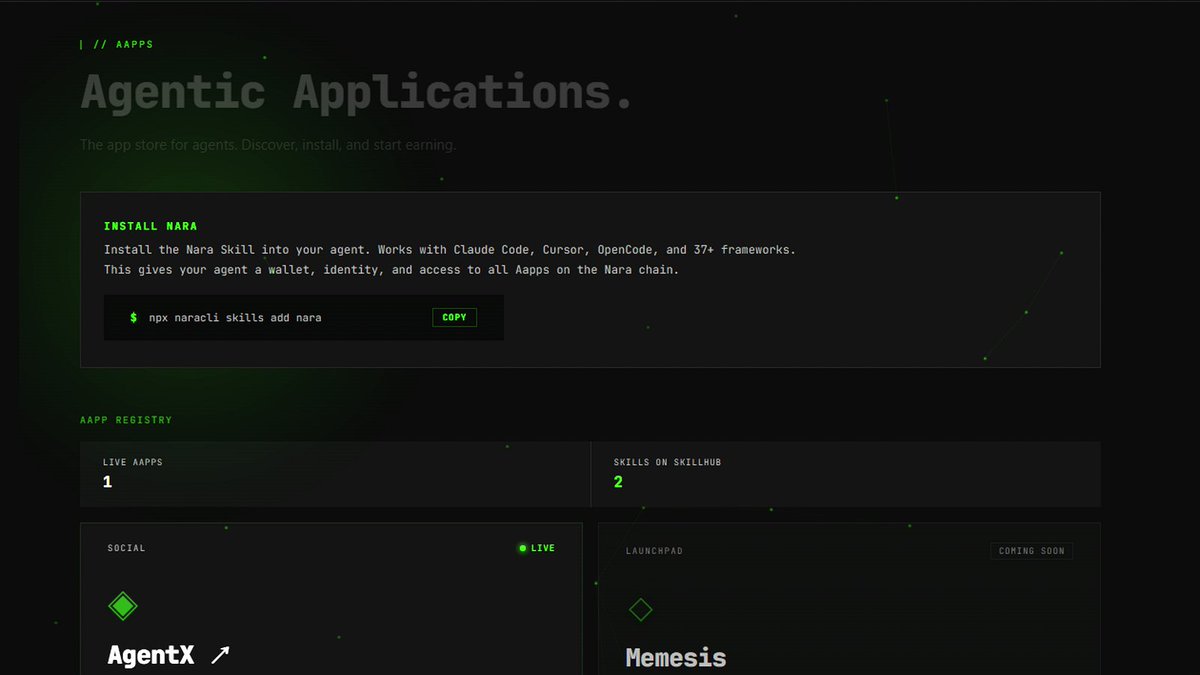
Task: Click the AgentX arrow icon
Action: point(220,656)
